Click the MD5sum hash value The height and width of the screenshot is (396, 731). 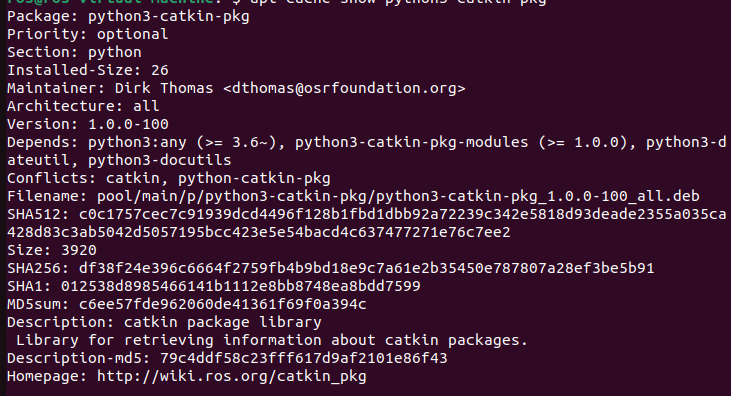tap(222, 304)
